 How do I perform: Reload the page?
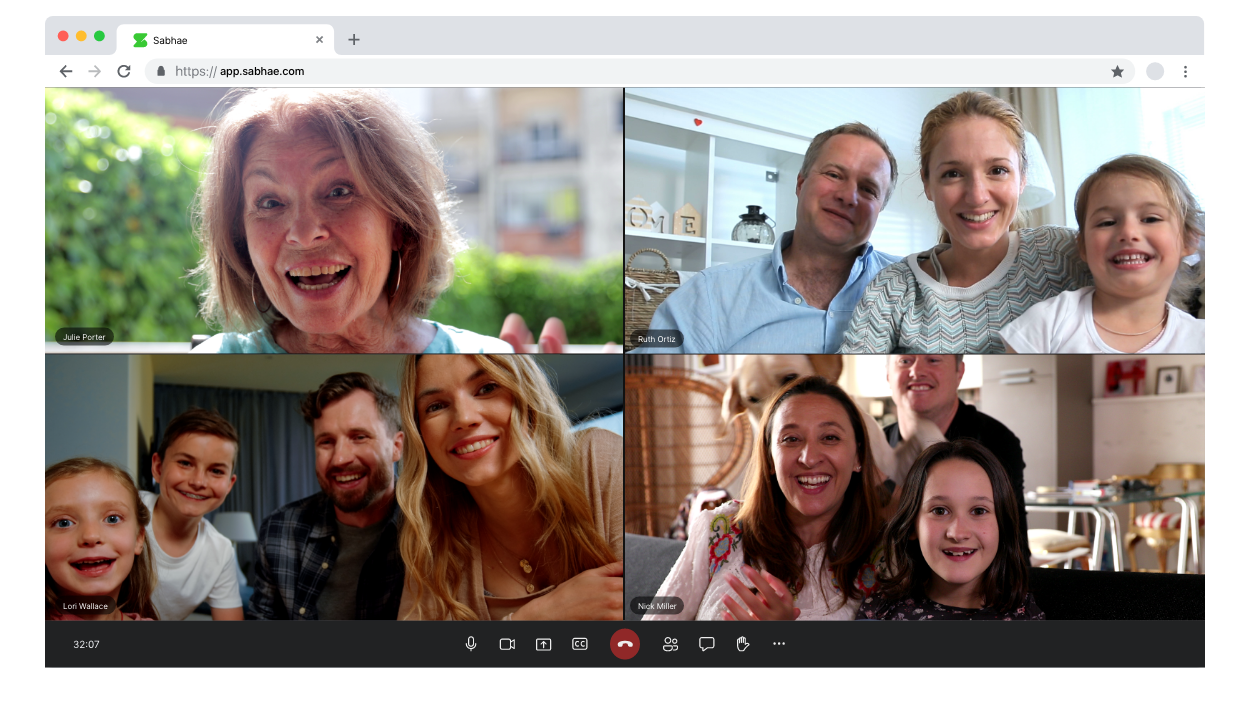[124, 71]
